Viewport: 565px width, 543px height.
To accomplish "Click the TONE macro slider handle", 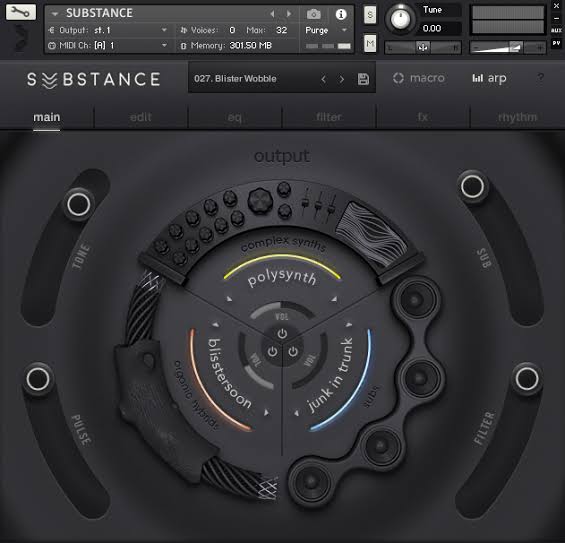I will click(x=79, y=204).
